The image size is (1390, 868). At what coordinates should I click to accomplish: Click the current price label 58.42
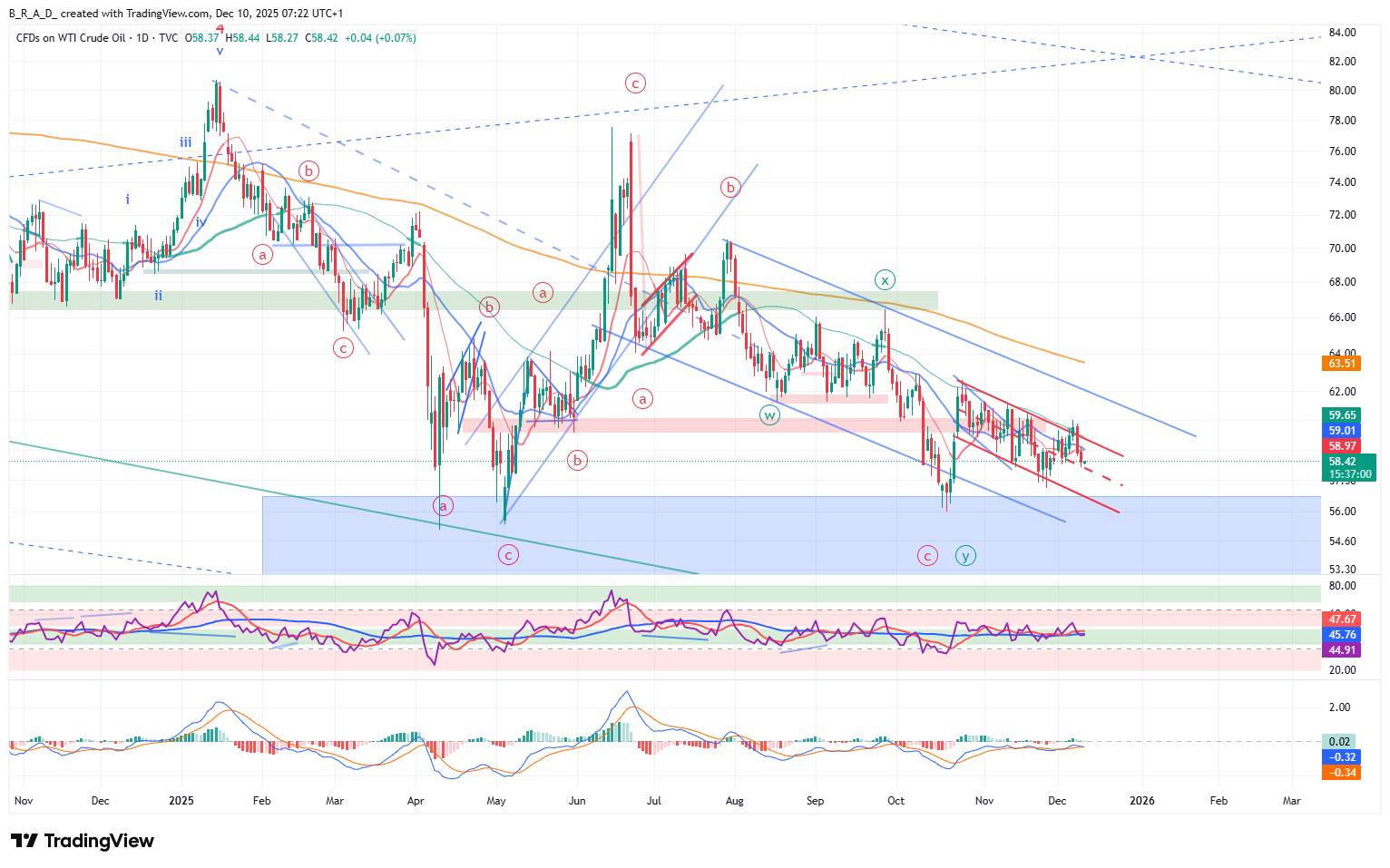[1342, 462]
